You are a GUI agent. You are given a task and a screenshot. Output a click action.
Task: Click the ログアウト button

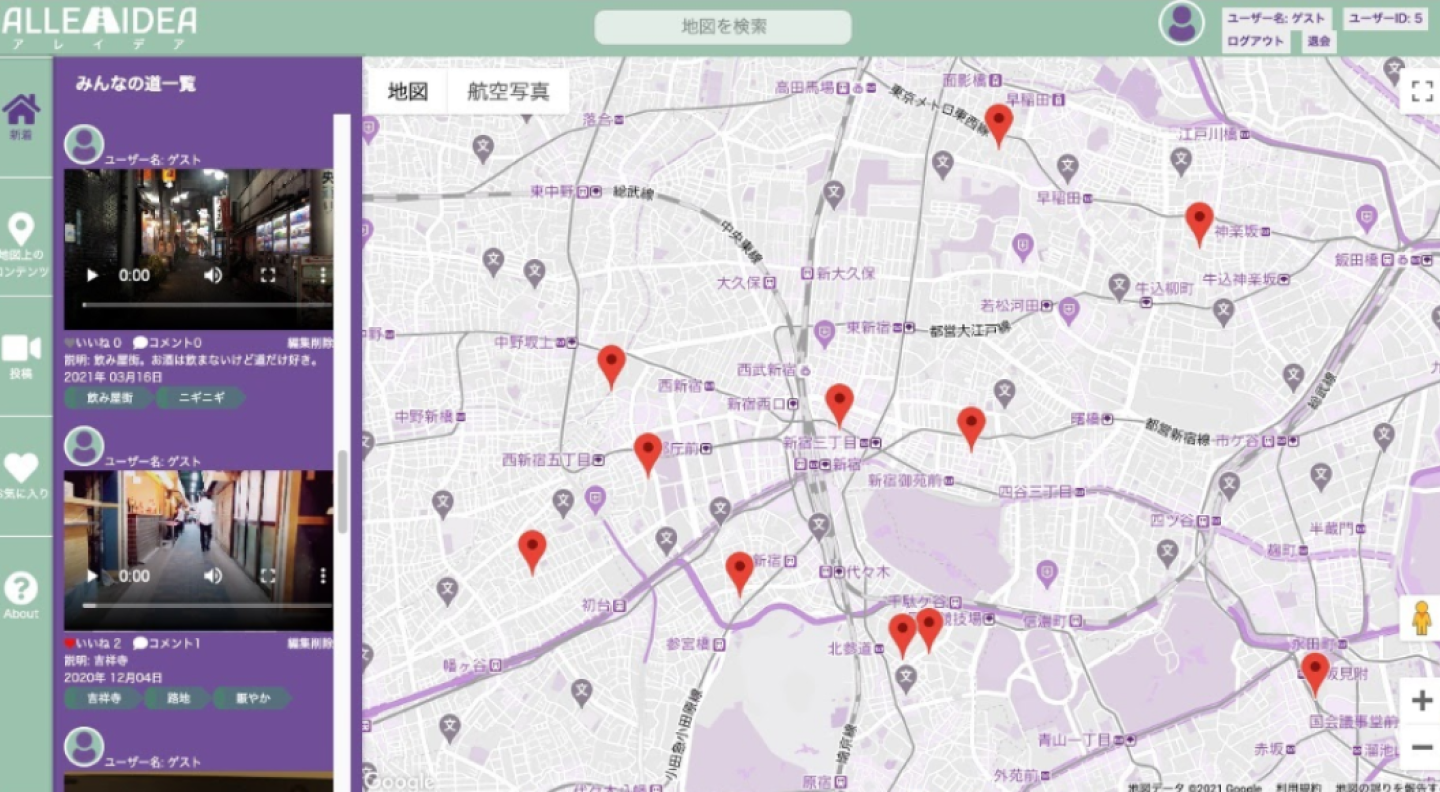click(1255, 42)
